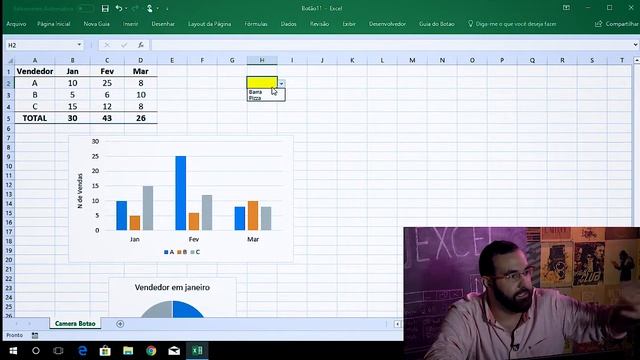Image resolution: width=640 pixels, height=360 pixels.
Task: Click the N de Vendas axis title
Action: [80, 191]
